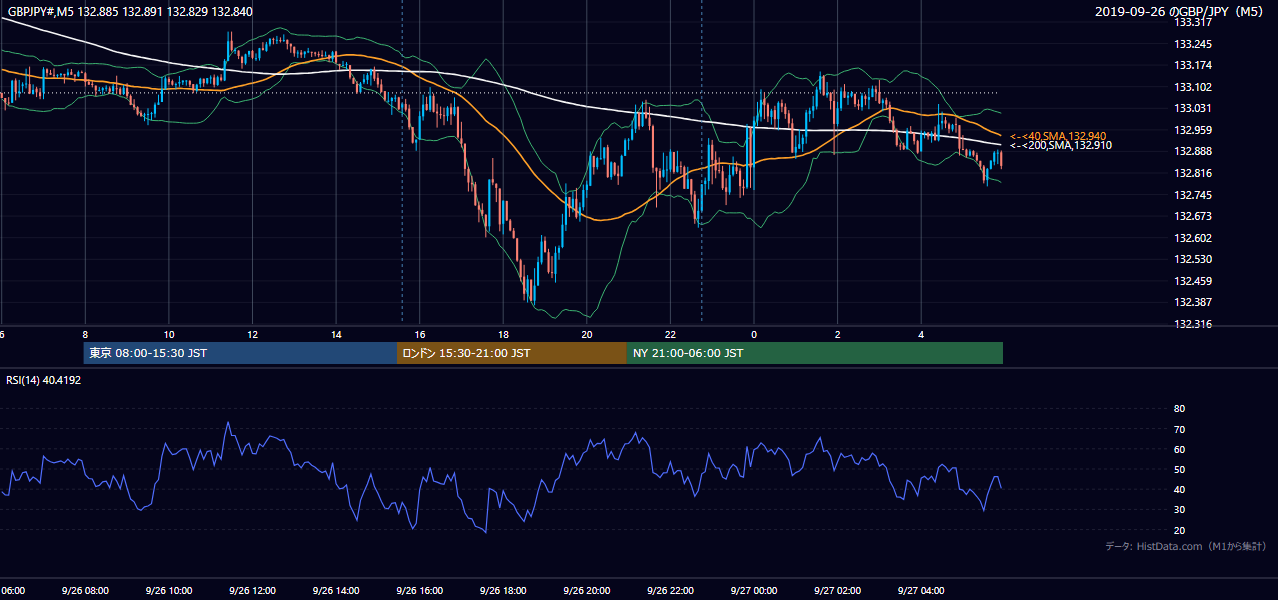Click price axis value 132.888
1278x600 pixels.
tap(1193, 152)
